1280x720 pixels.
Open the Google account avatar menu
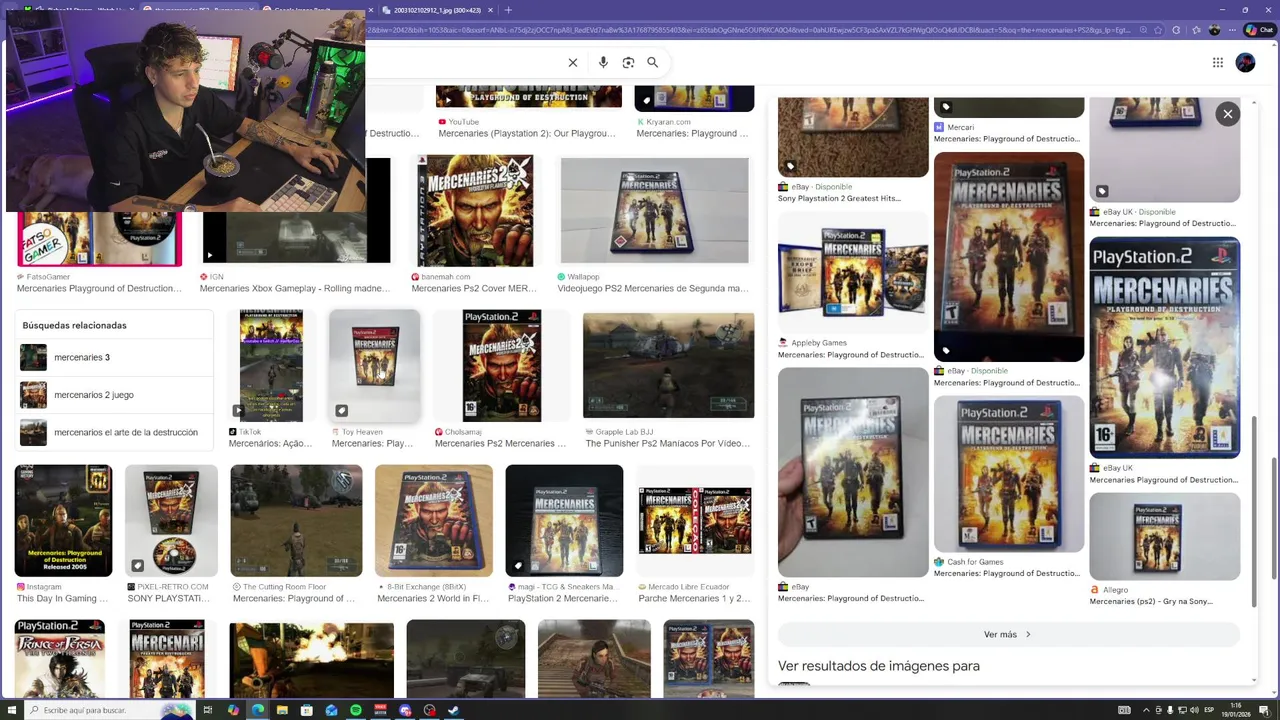[x=1245, y=62]
